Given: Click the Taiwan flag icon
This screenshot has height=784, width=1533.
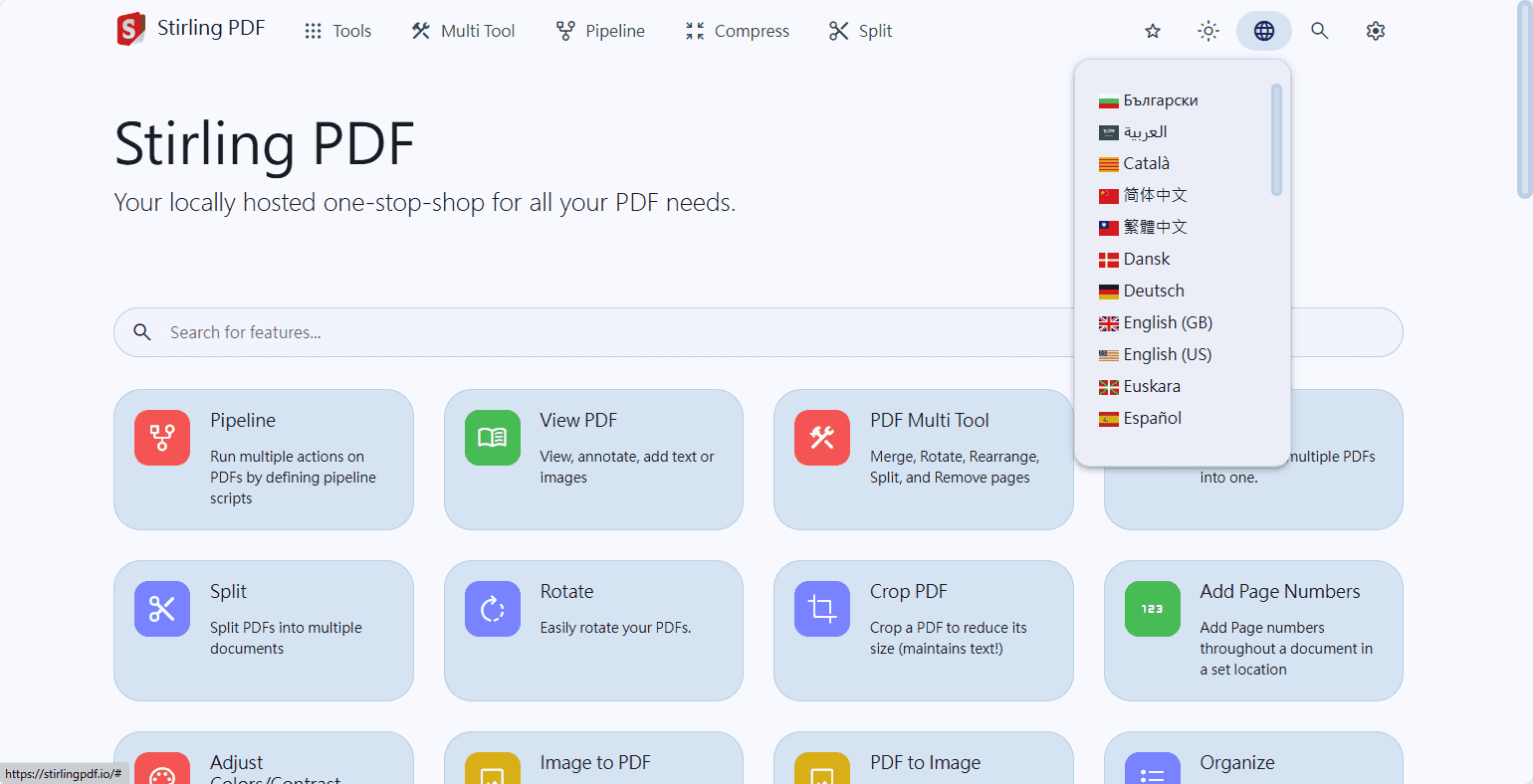Looking at the screenshot, I should [1109, 228].
